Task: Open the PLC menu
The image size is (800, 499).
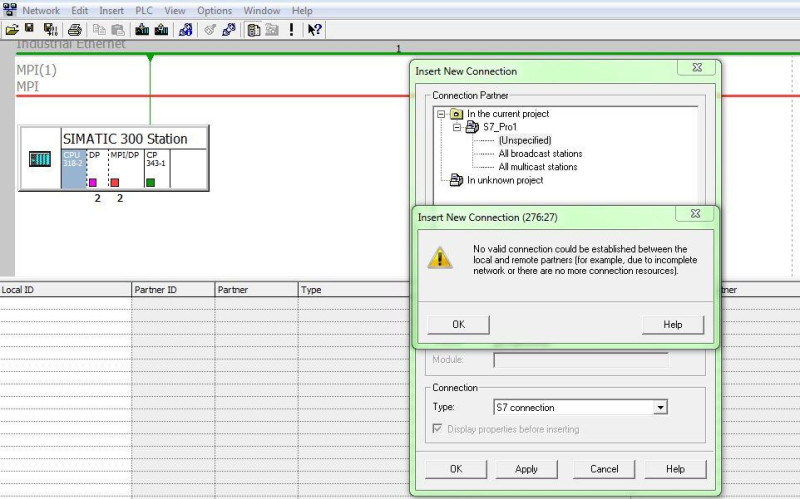Action: (x=144, y=10)
